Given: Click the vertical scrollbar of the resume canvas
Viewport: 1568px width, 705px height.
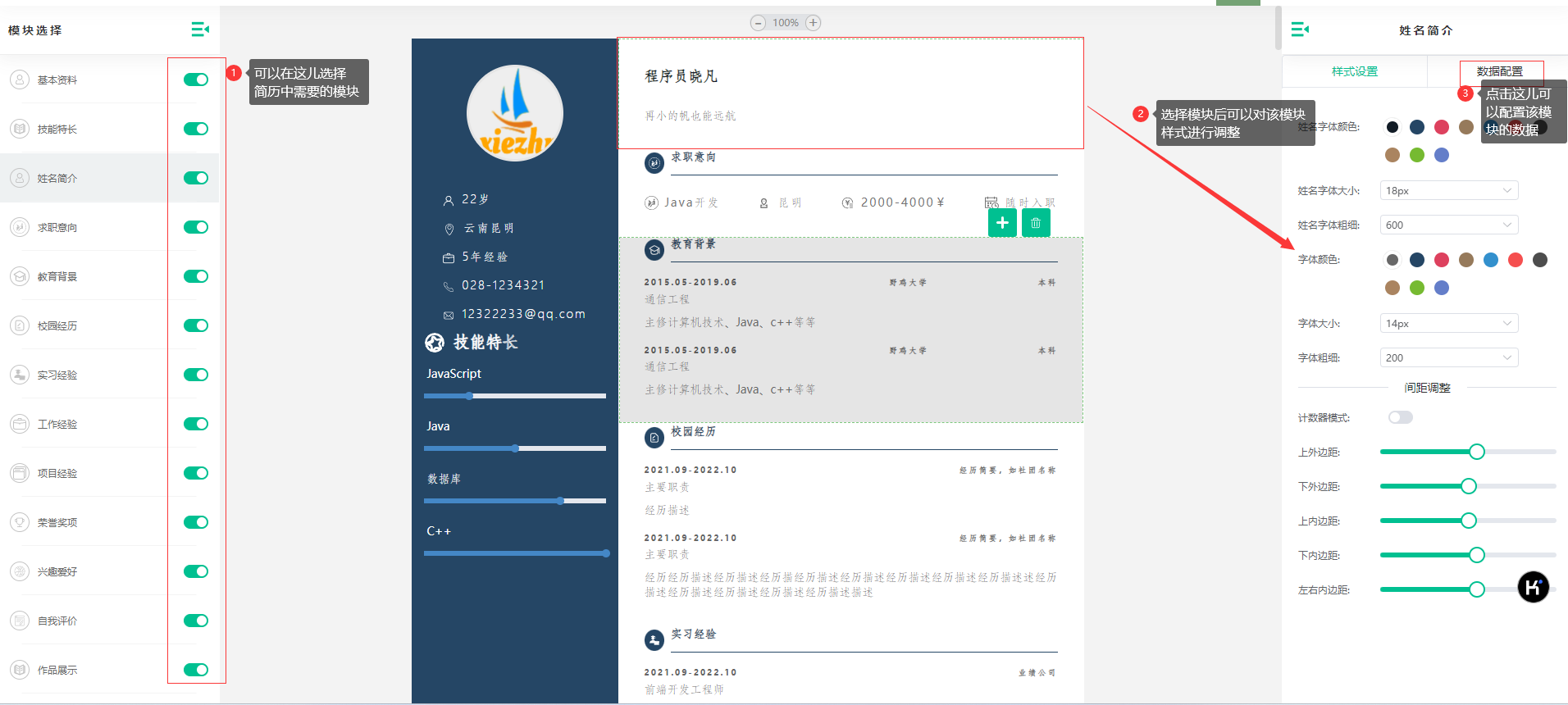Looking at the screenshot, I should point(1278,28).
